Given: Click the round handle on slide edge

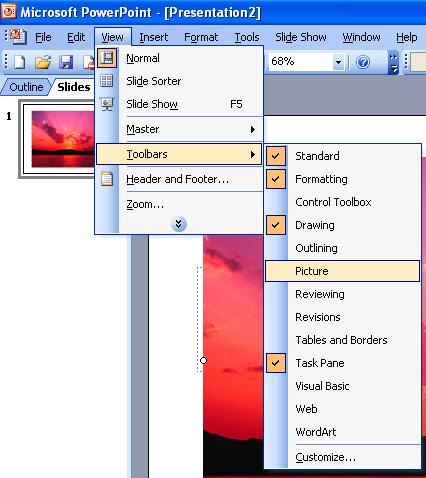Looking at the screenshot, I should (x=203, y=360).
